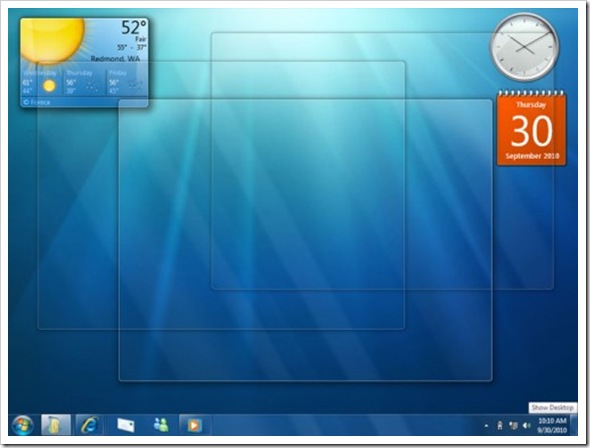This screenshot has height=448, width=590.
Task: Show hidden system tray icons arrow
Action: (x=486, y=426)
